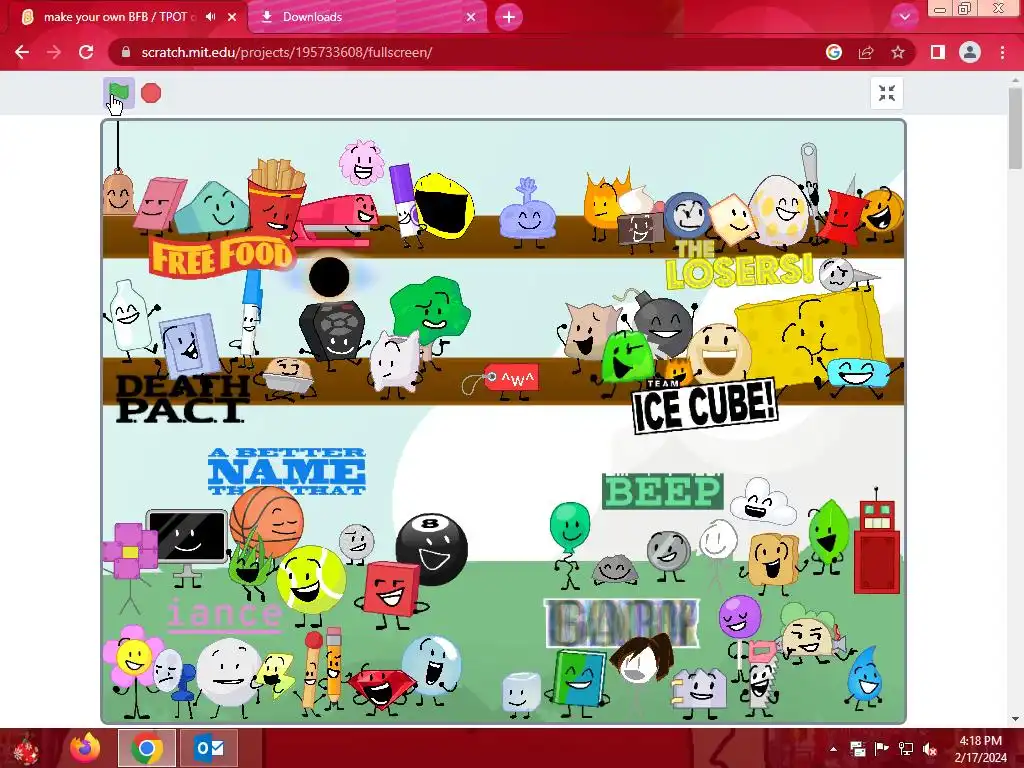Image resolution: width=1024 pixels, height=768 pixels.
Task: View site info via the lock icon
Action: [x=126, y=52]
